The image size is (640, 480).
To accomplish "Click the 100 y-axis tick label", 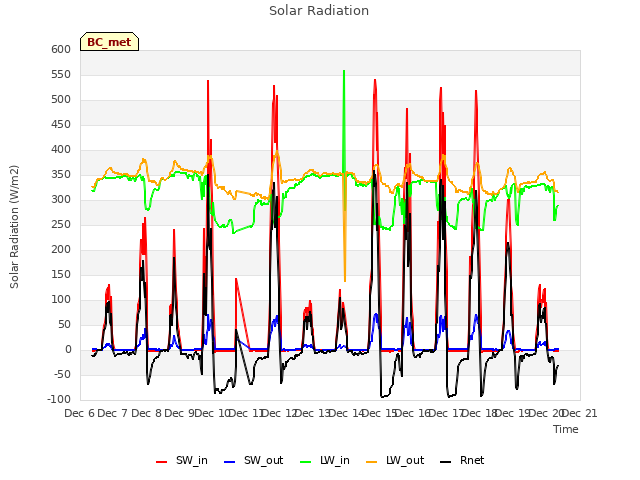I will coord(61,300).
